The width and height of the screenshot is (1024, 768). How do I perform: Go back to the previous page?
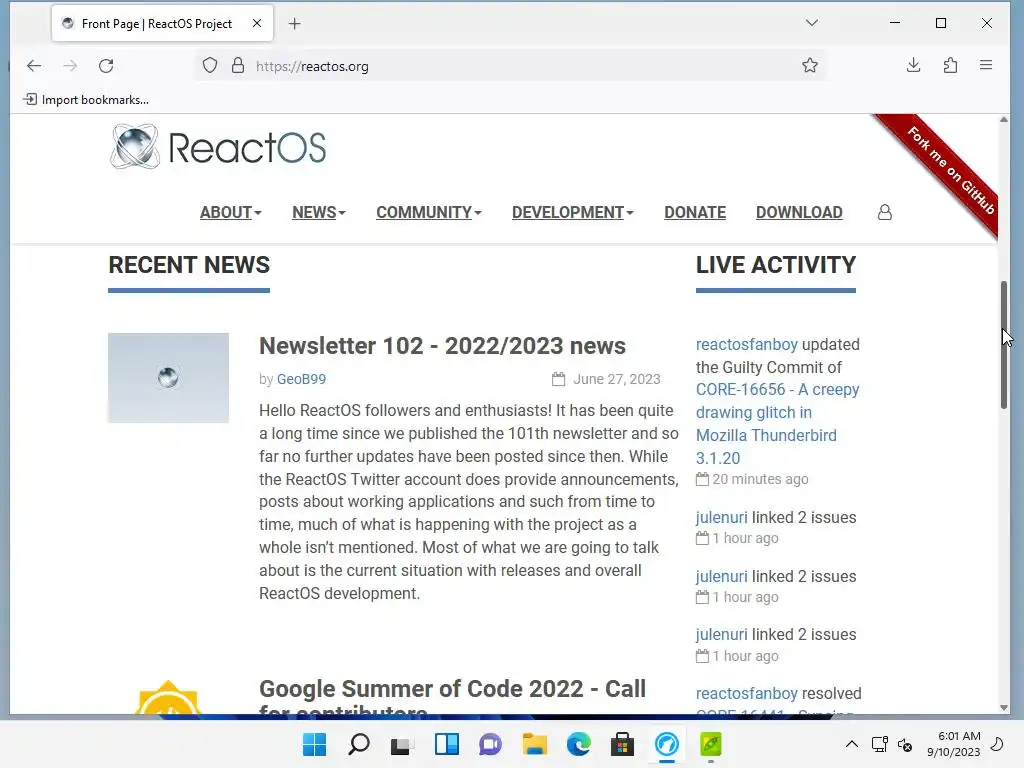(x=34, y=66)
